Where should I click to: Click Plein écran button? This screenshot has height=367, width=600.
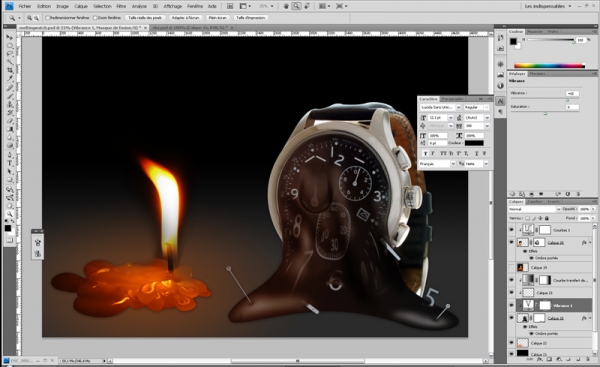(x=217, y=18)
